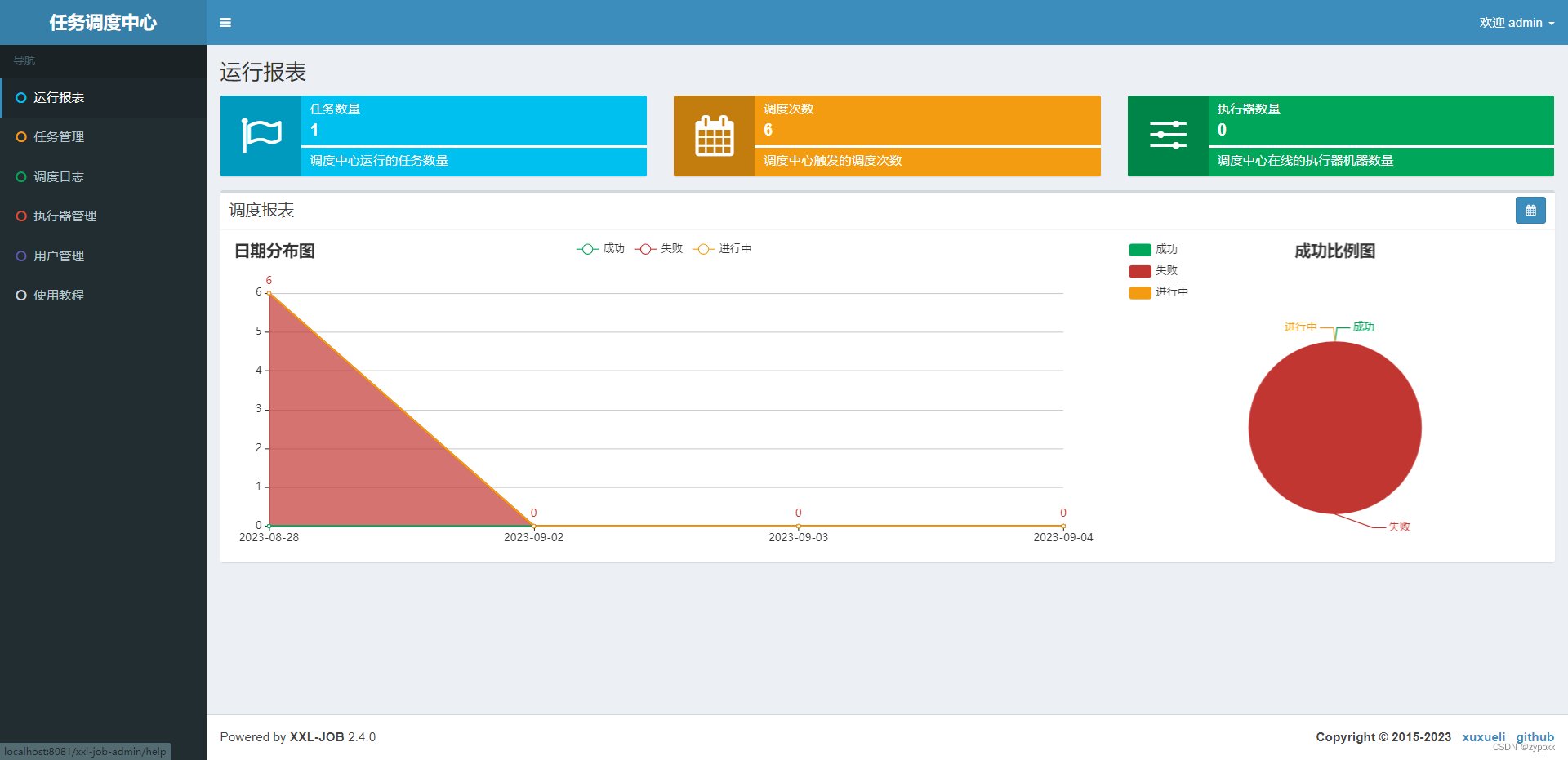Toggle the orange 进行中 pie legend swatch
The width and height of the screenshot is (1568, 760).
click(1140, 292)
